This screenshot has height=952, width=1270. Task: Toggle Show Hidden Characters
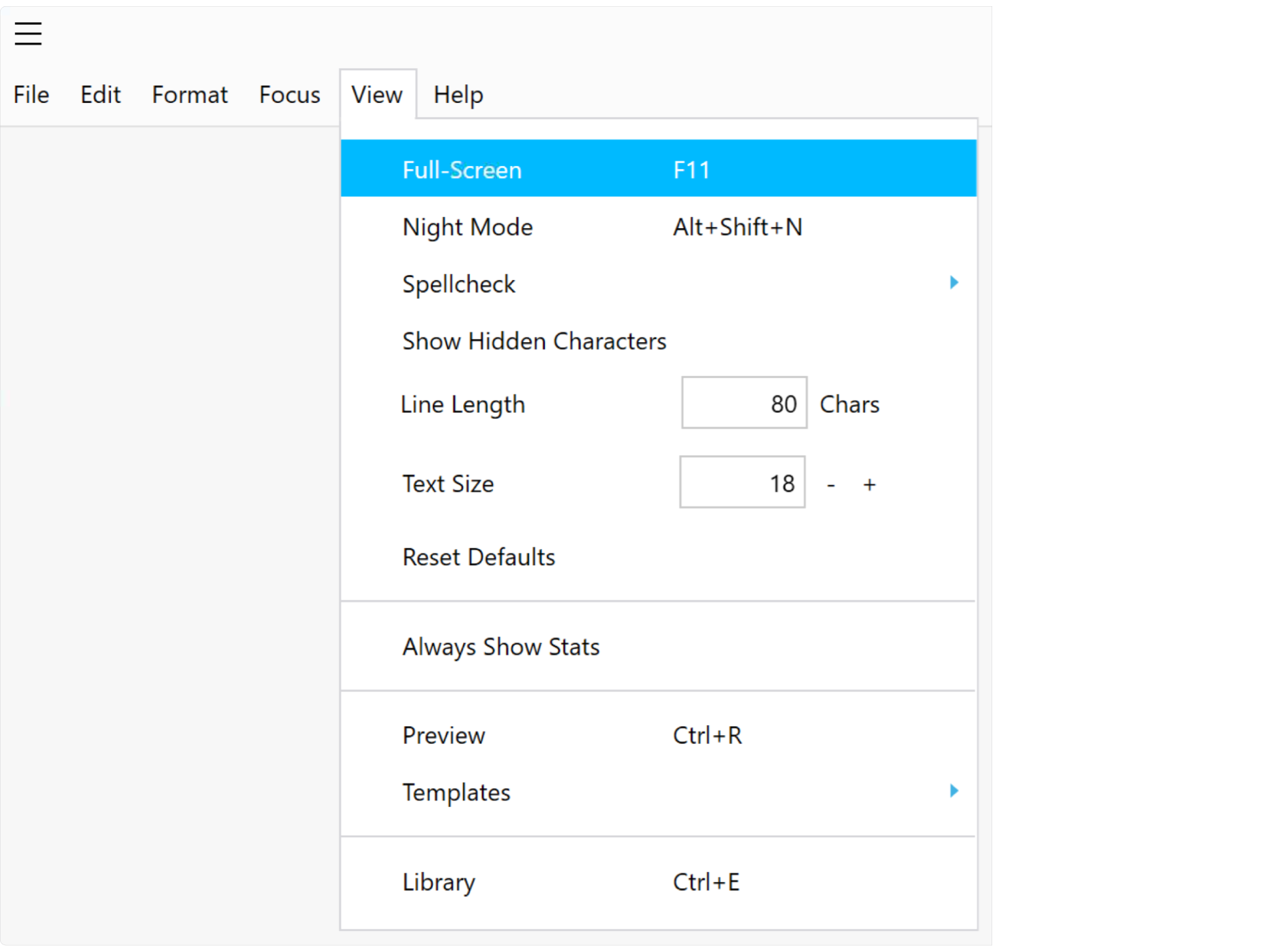click(659, 341)
